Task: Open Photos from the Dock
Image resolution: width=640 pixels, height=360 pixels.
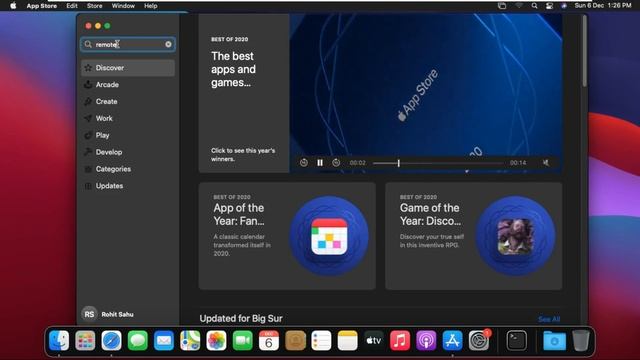Action: (x=216, y=340)
